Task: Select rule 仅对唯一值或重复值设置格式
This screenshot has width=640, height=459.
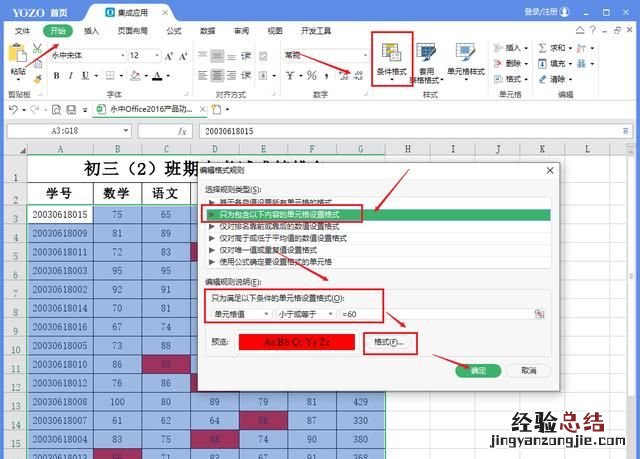Action: (380, 250)
